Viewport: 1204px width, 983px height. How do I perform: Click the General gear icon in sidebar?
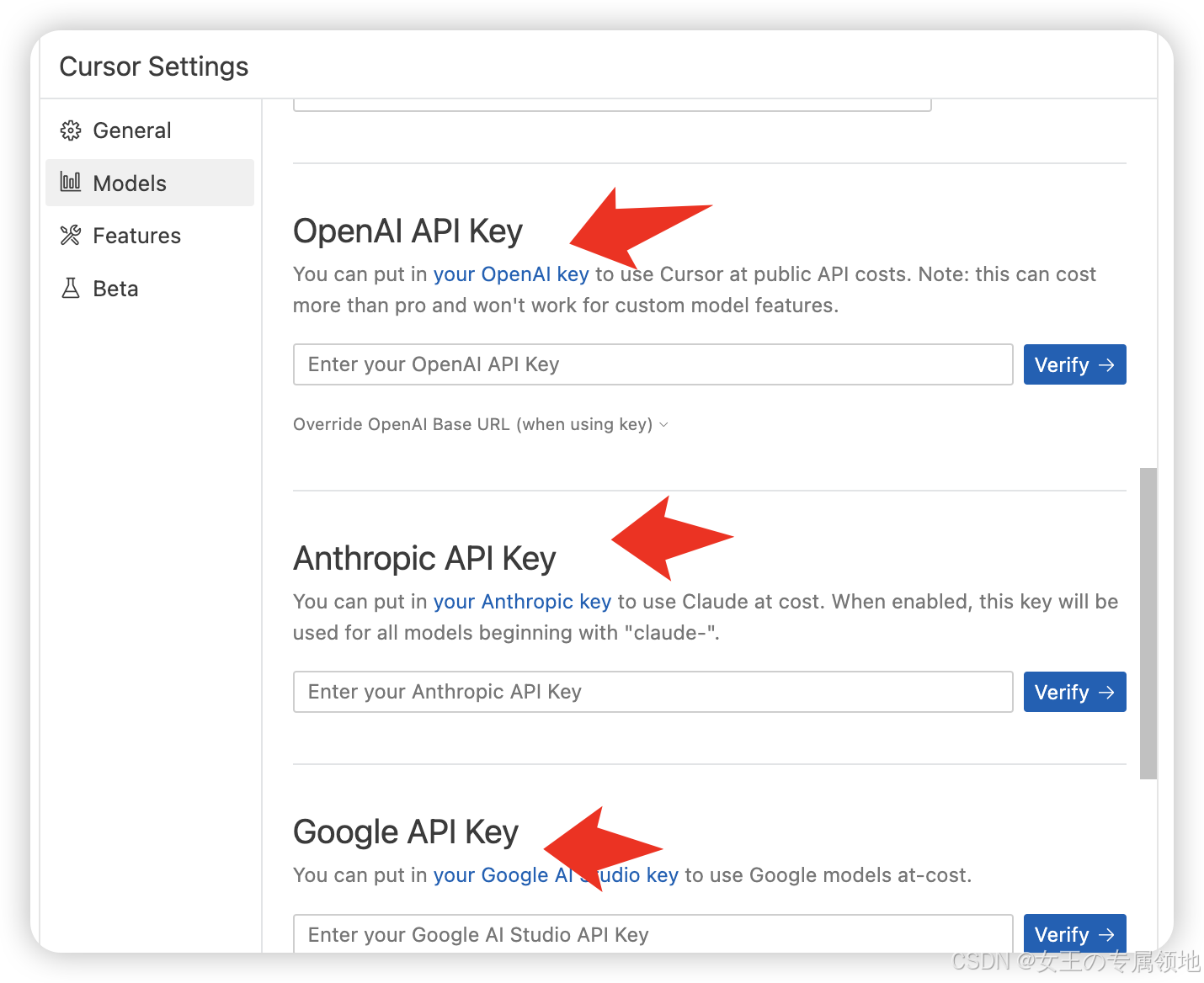pos(71,130)
